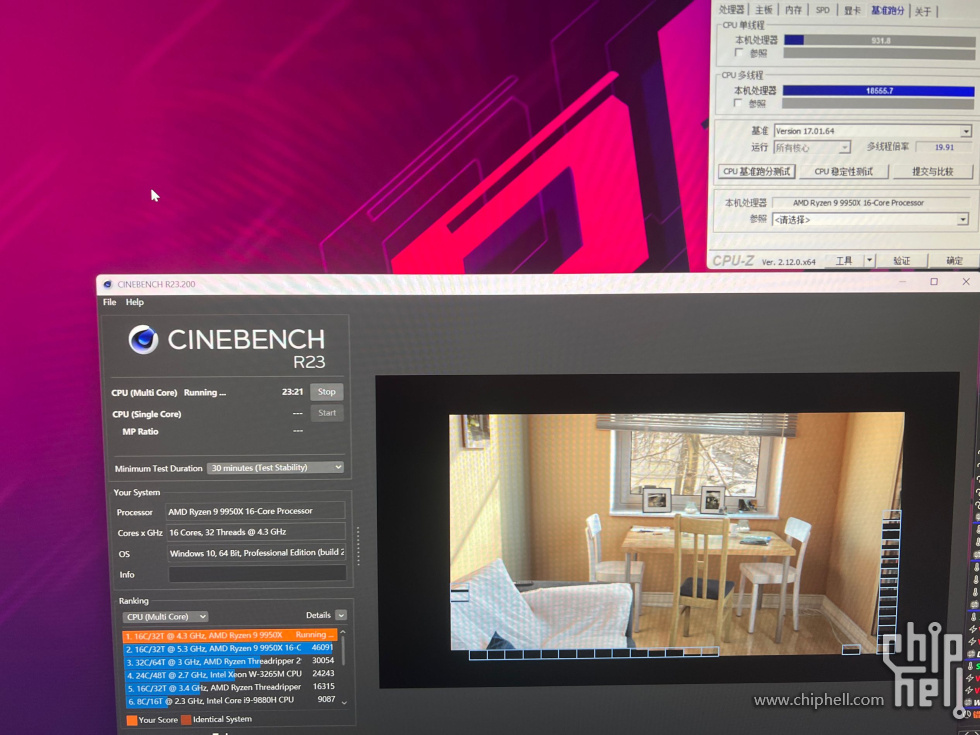This screenshot has height=735, width=980.
Task: Switch to CPU-Z 显卡 tab
Action: tap(852, 11)
